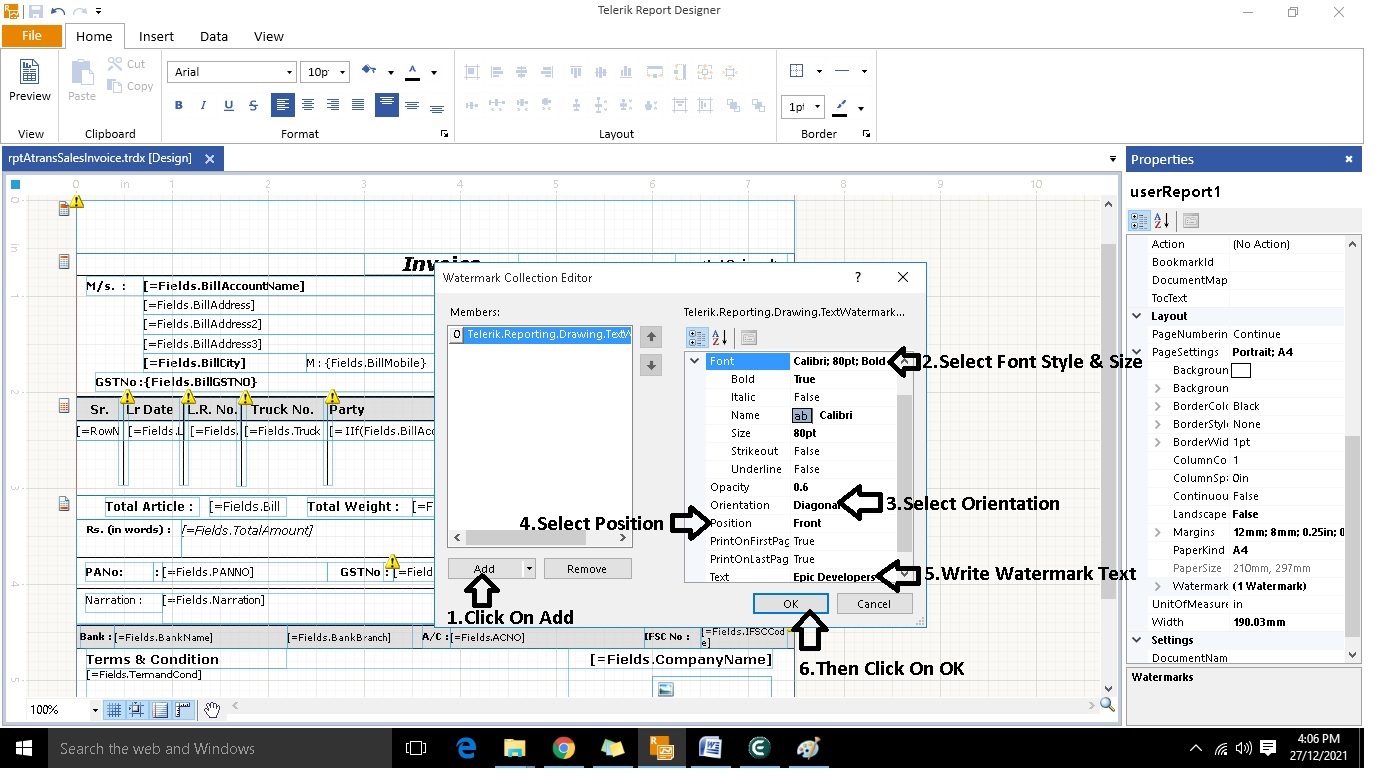Image resolution: width=1400 pixels, height=776 pixels.
Task: Open Microsoft Word from taskbar
Action: pos(710,748)
